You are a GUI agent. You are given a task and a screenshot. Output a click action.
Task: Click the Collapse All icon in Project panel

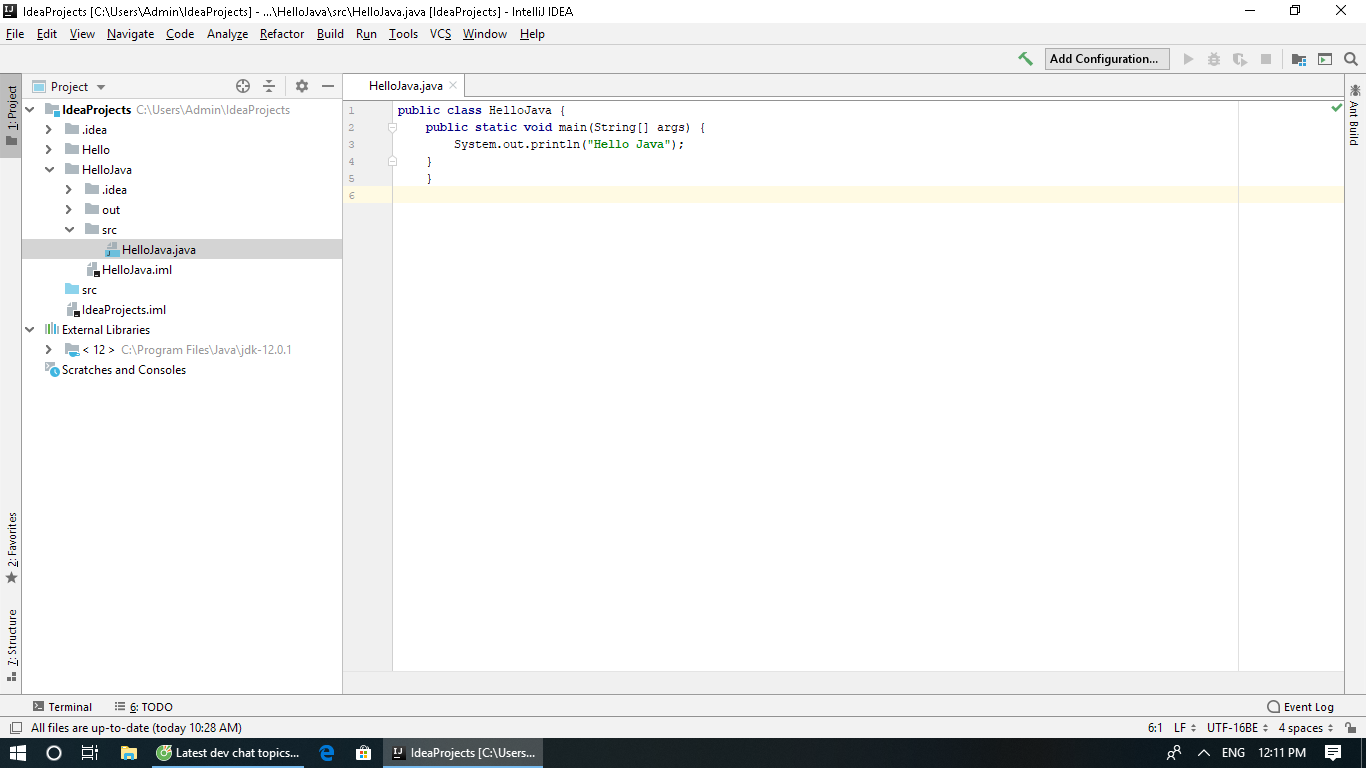(x=269, y=87)
